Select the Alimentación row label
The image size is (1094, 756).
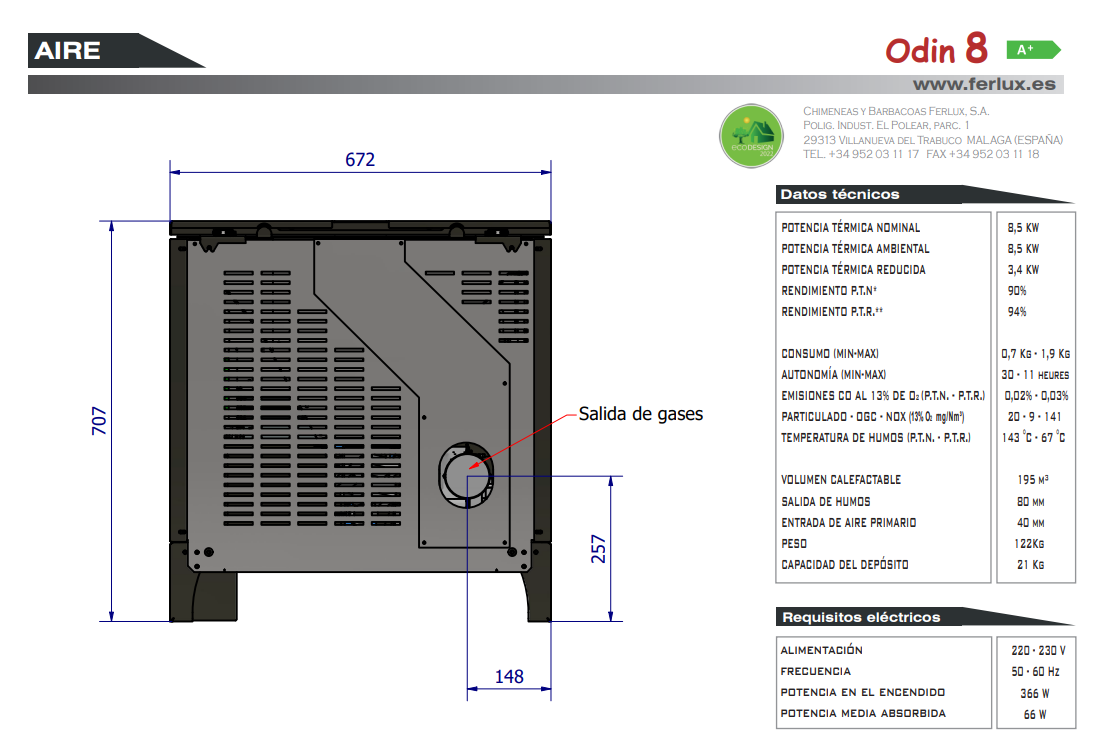[821, 650]
